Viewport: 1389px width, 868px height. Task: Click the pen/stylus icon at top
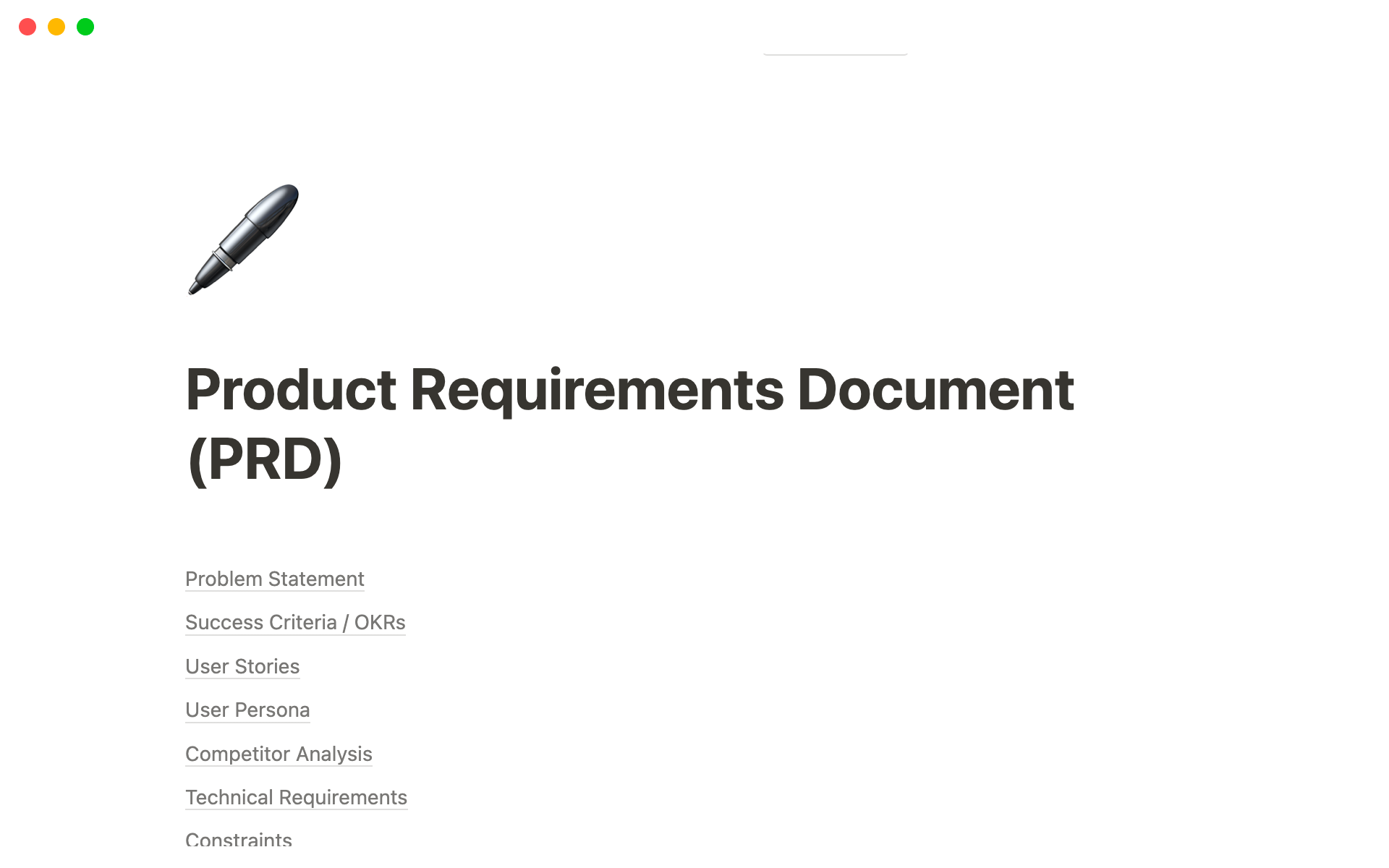(244, 239)
